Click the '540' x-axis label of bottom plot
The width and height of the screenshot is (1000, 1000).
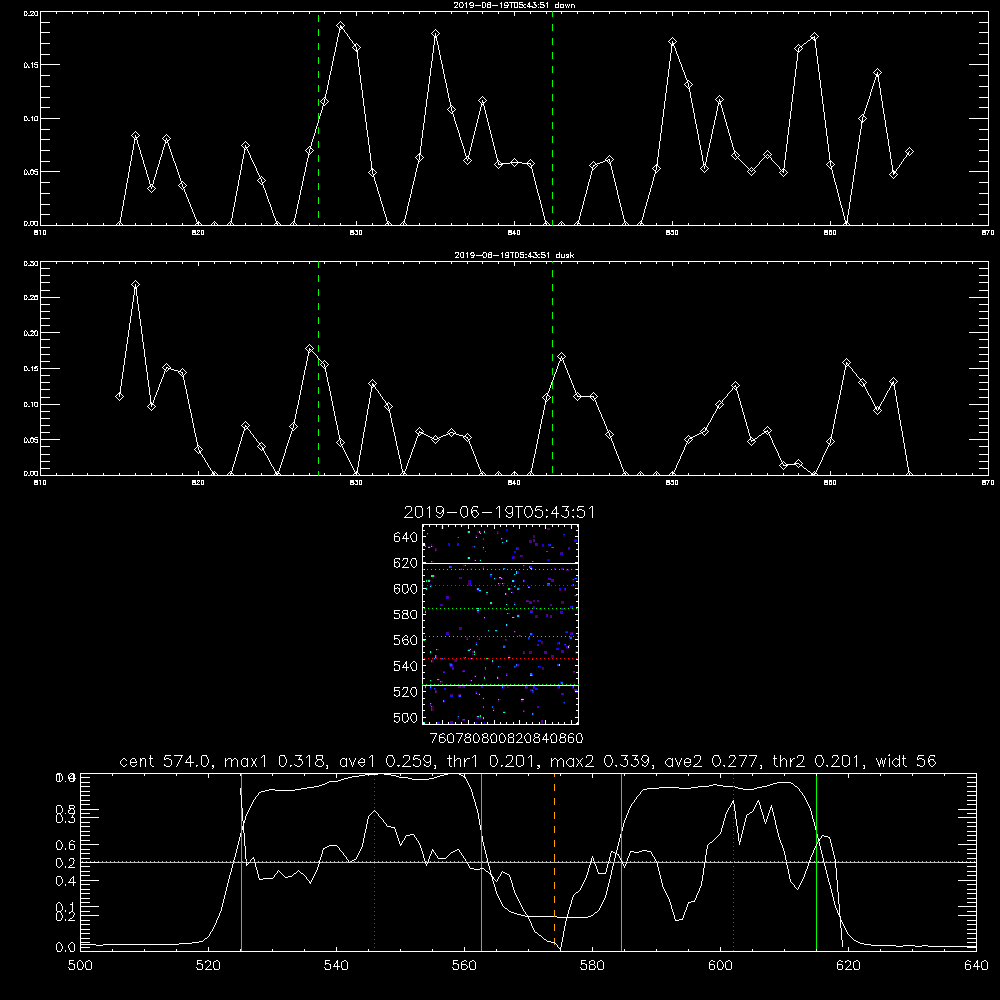[336, 966]
